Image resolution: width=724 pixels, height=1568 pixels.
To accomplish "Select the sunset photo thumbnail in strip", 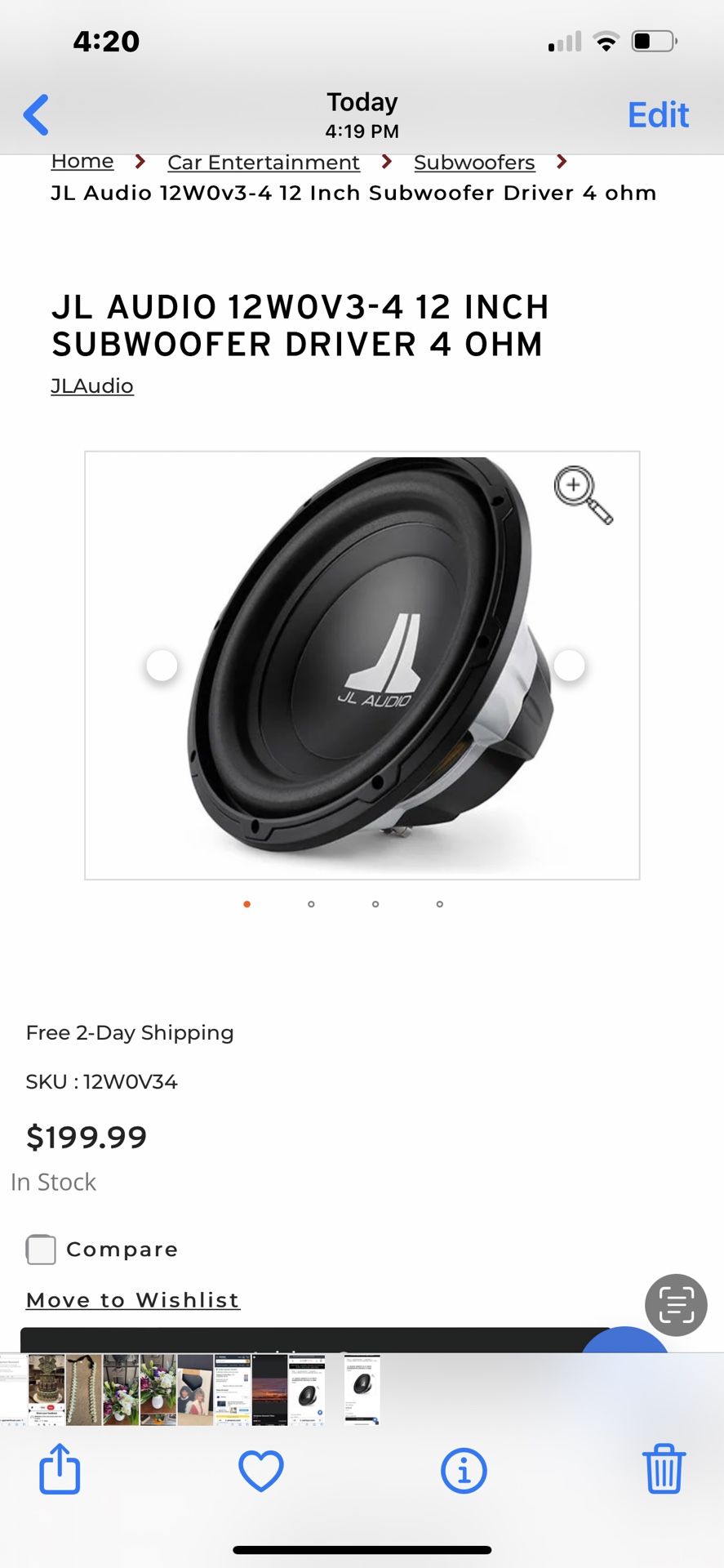I will point(269,1390).
